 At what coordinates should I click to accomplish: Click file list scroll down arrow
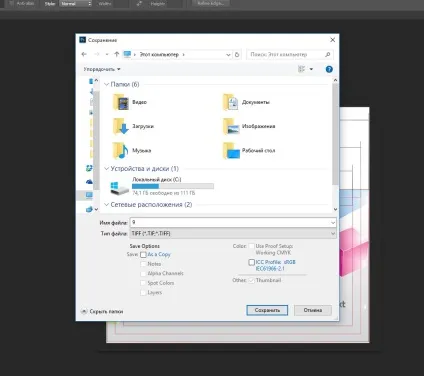pyautogui.click(x=335, y=209)
